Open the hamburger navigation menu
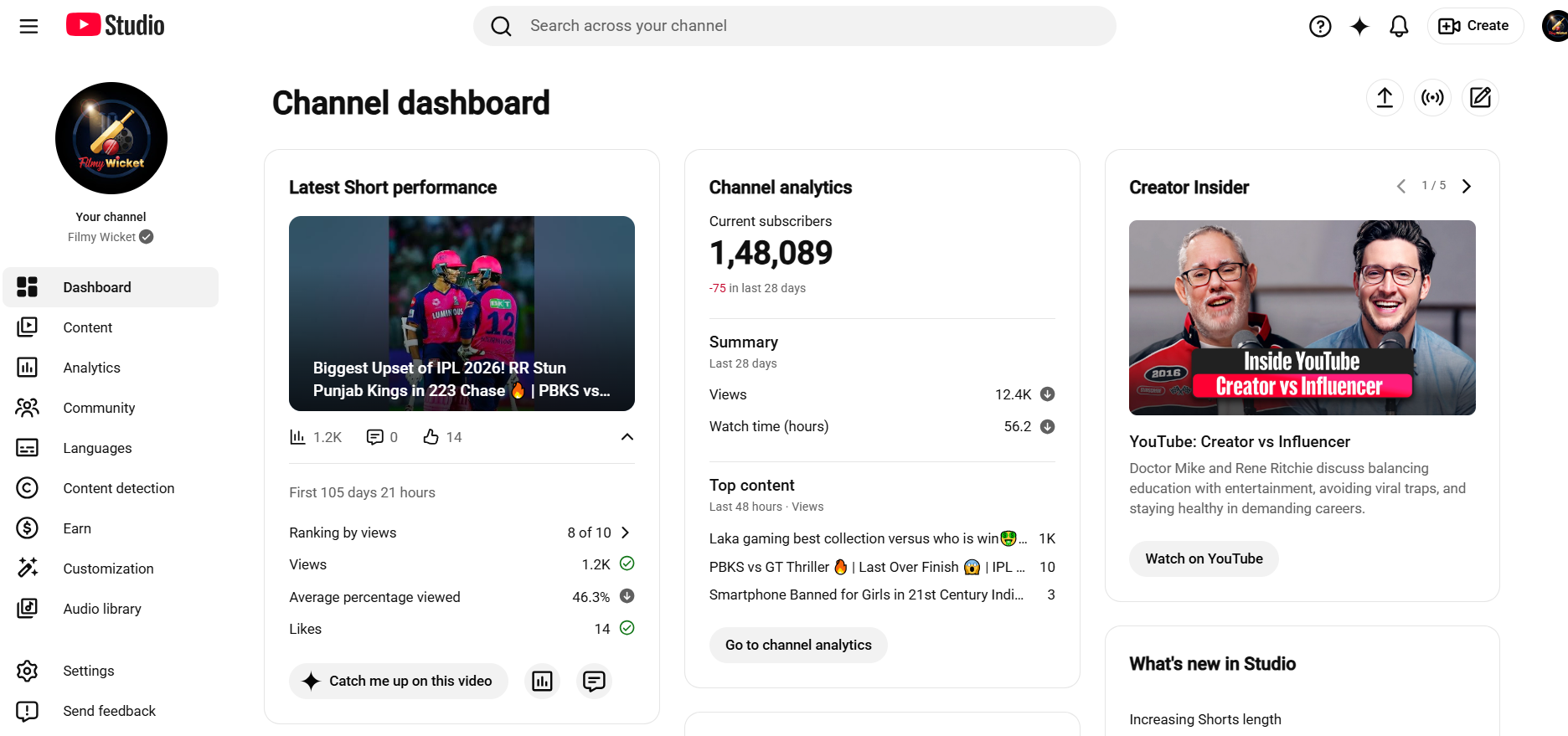The width and height of the screenshot is (1568, 736). (x=28, y=26)
